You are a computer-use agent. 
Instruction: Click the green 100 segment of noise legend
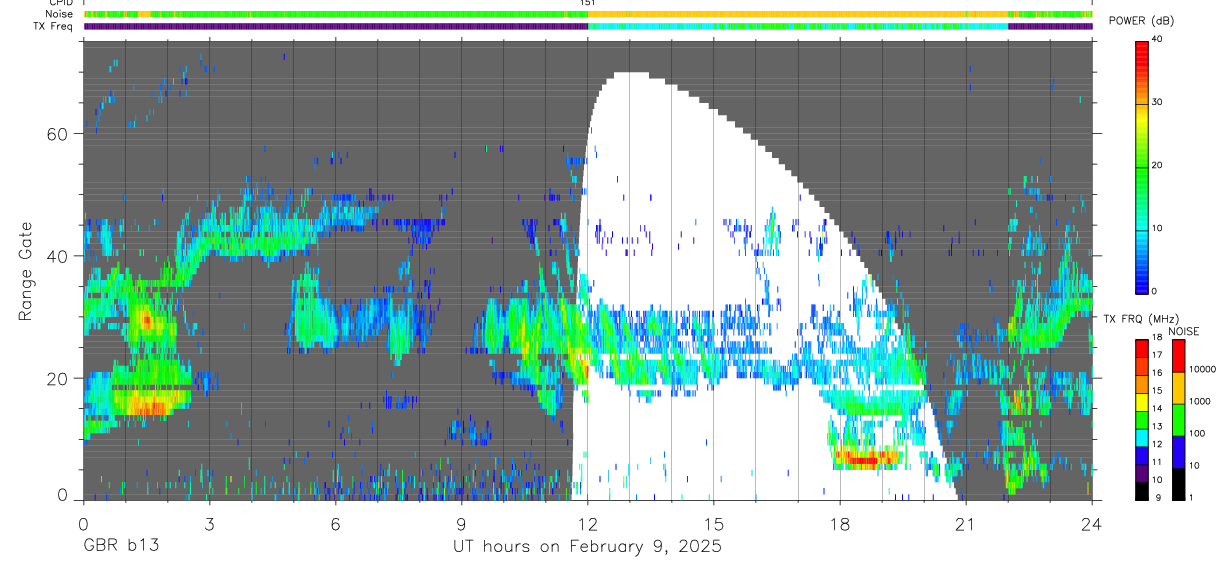pos(1178,420)
